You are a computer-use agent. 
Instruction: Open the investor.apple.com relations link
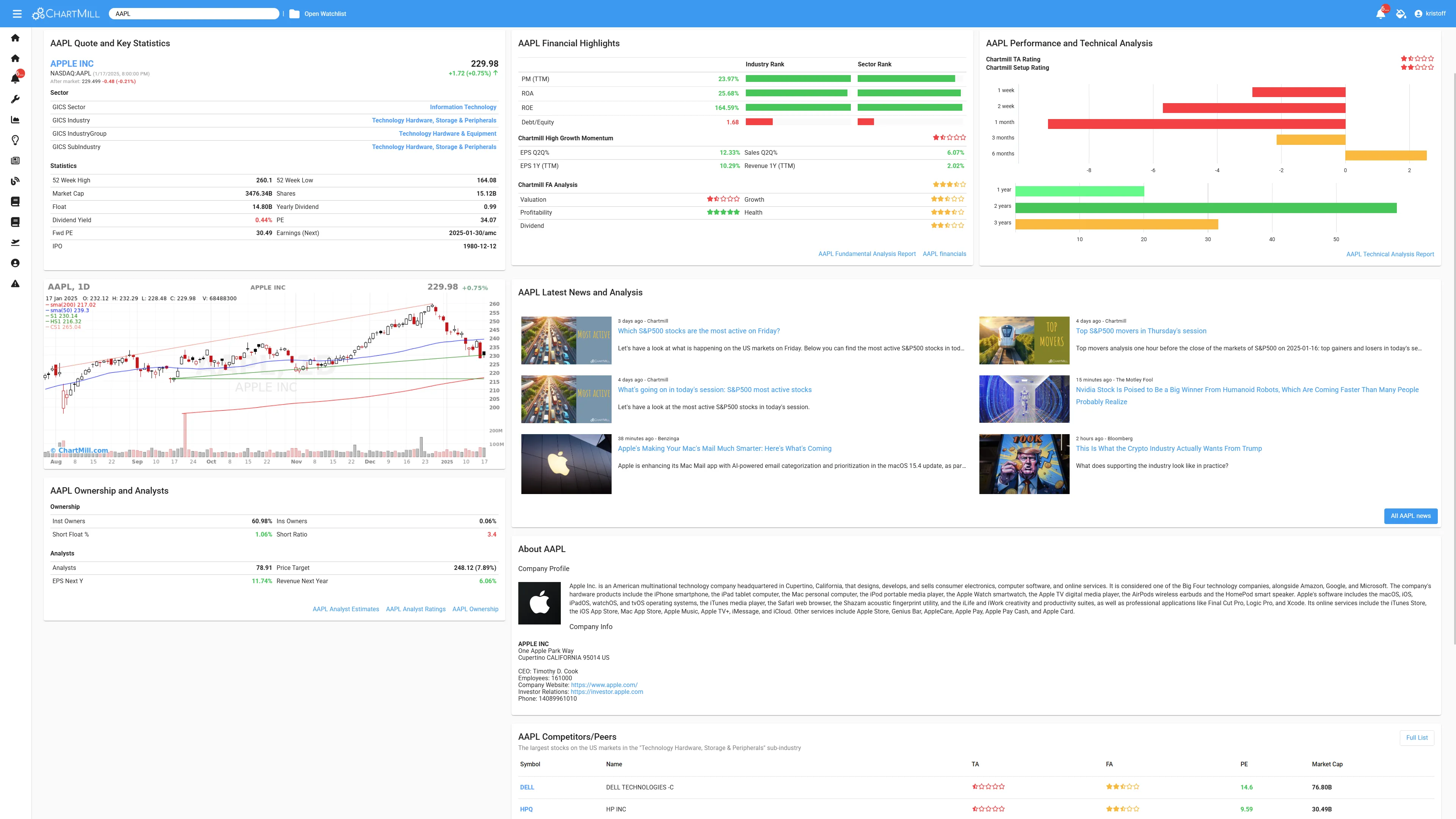click(x=607, y=692)
